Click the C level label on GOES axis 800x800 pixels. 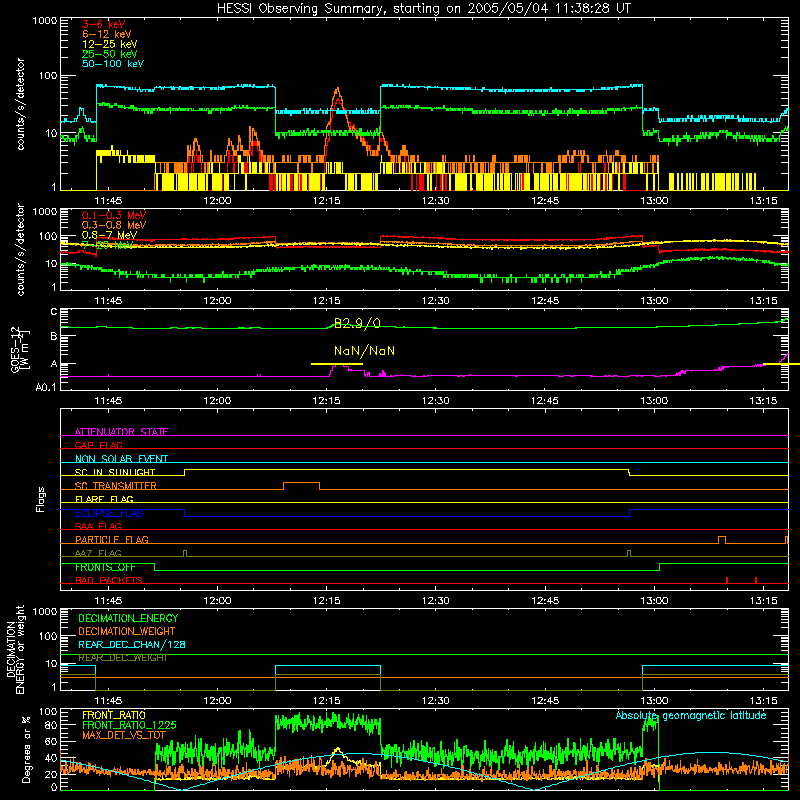click(54, 312)
